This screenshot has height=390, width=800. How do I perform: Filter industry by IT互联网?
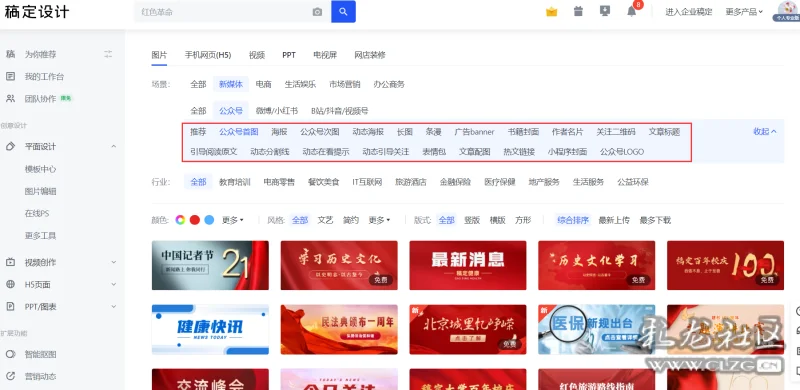point(367,182)
